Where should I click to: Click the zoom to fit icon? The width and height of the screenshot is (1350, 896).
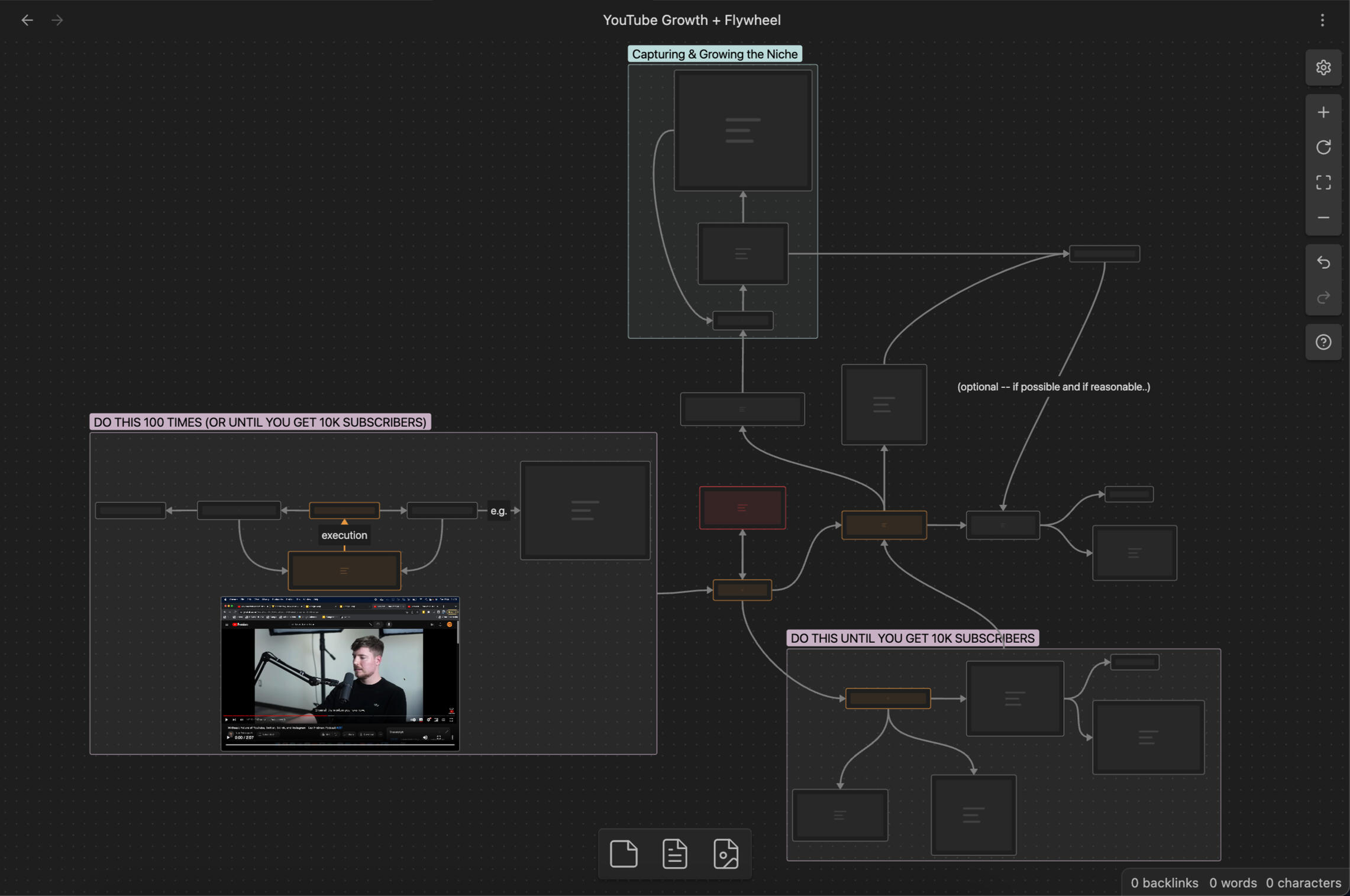click(1323, 182)
